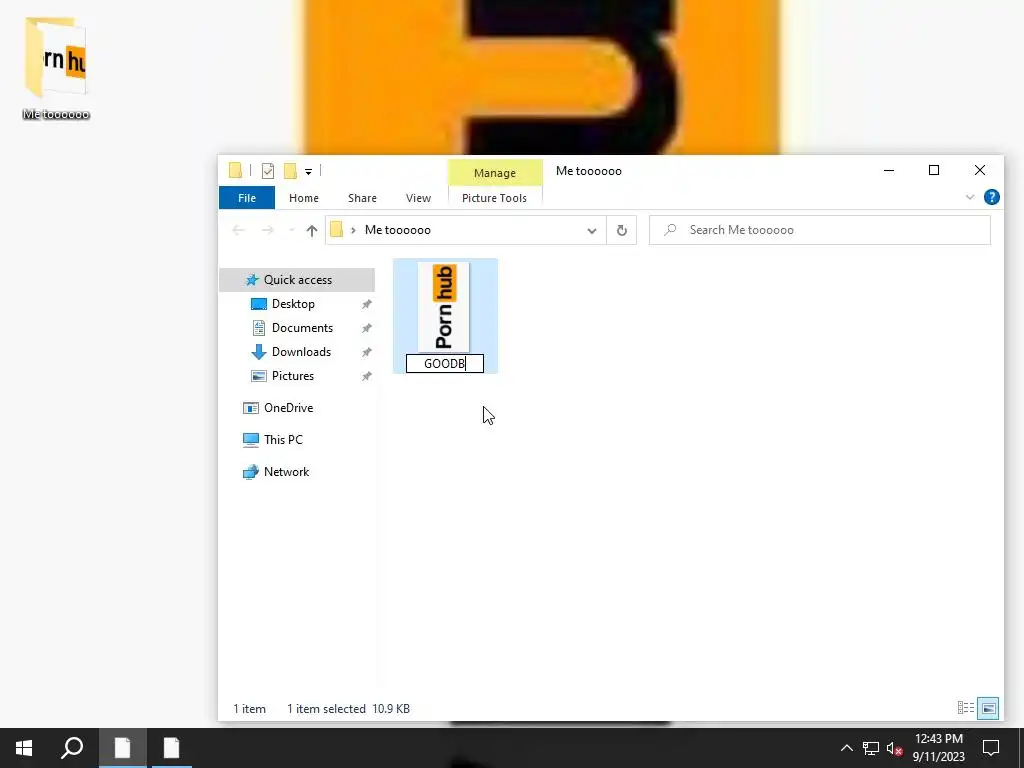Screen dimensions: 1024x768
Task: Open Downloads in navigation pane
Action: click(x=301, y=352)
